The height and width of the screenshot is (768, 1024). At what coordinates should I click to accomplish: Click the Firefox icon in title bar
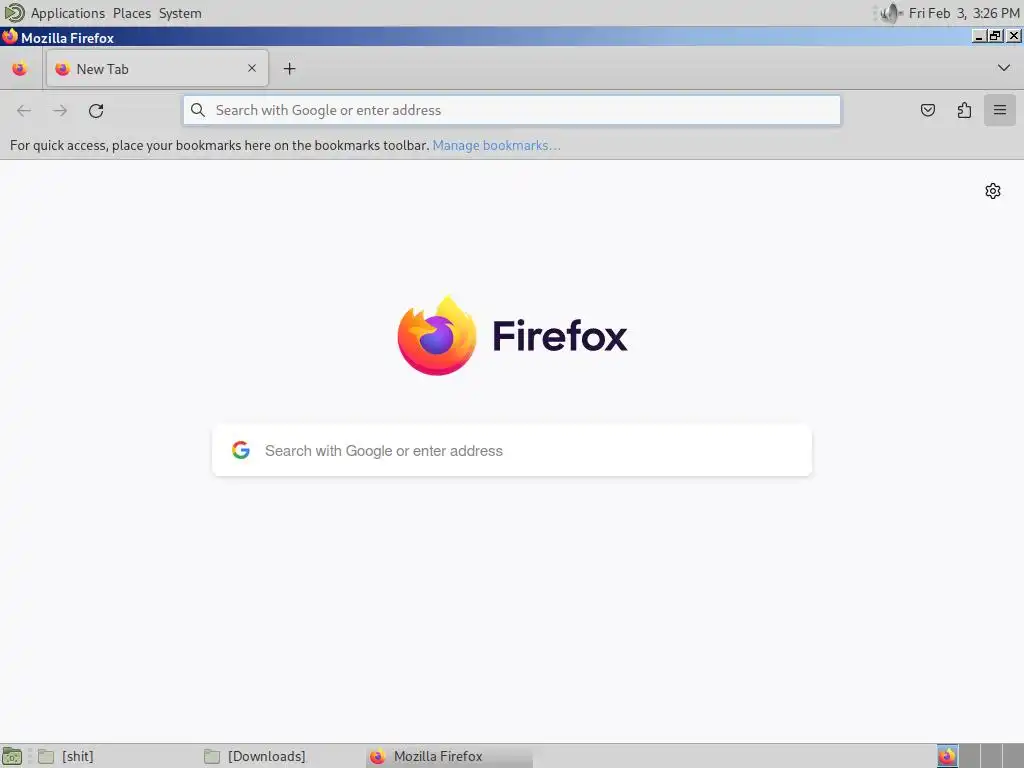click(10, 37)
